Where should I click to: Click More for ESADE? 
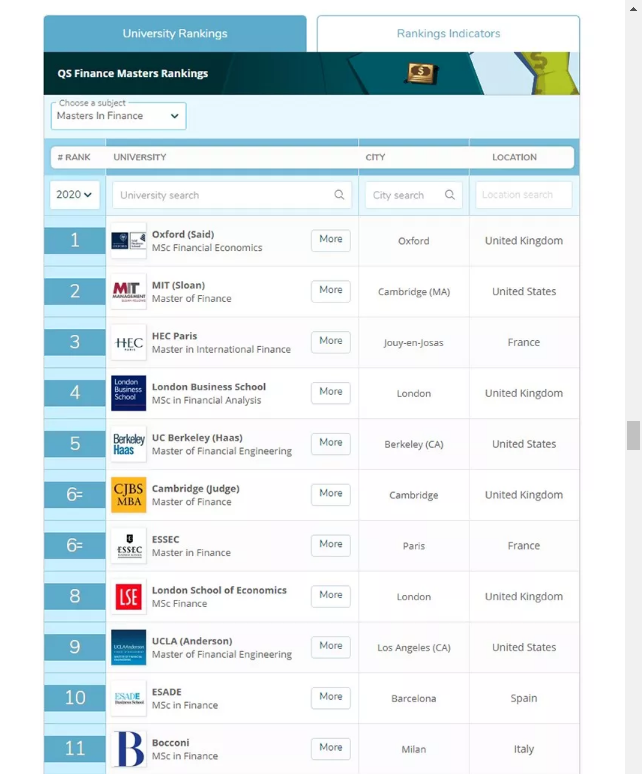tap(331, 697)
